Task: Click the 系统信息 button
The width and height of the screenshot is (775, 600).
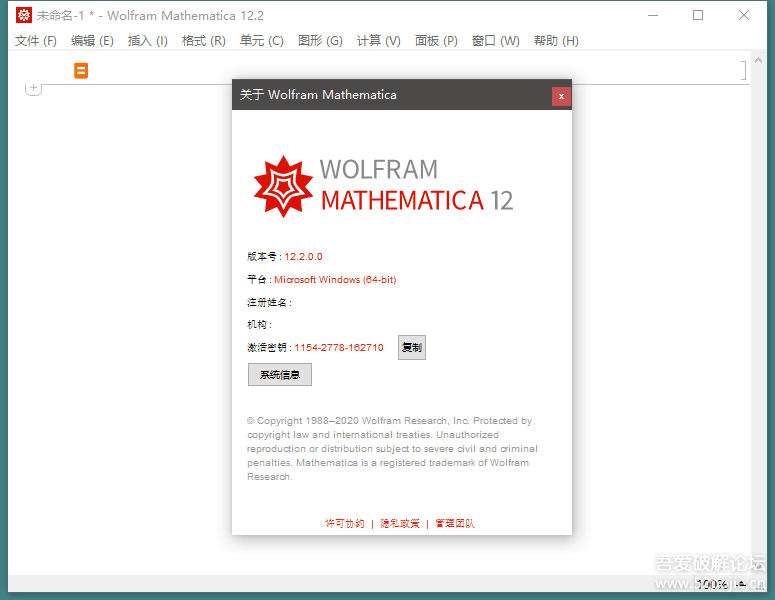Action: [x=280, y=375]
